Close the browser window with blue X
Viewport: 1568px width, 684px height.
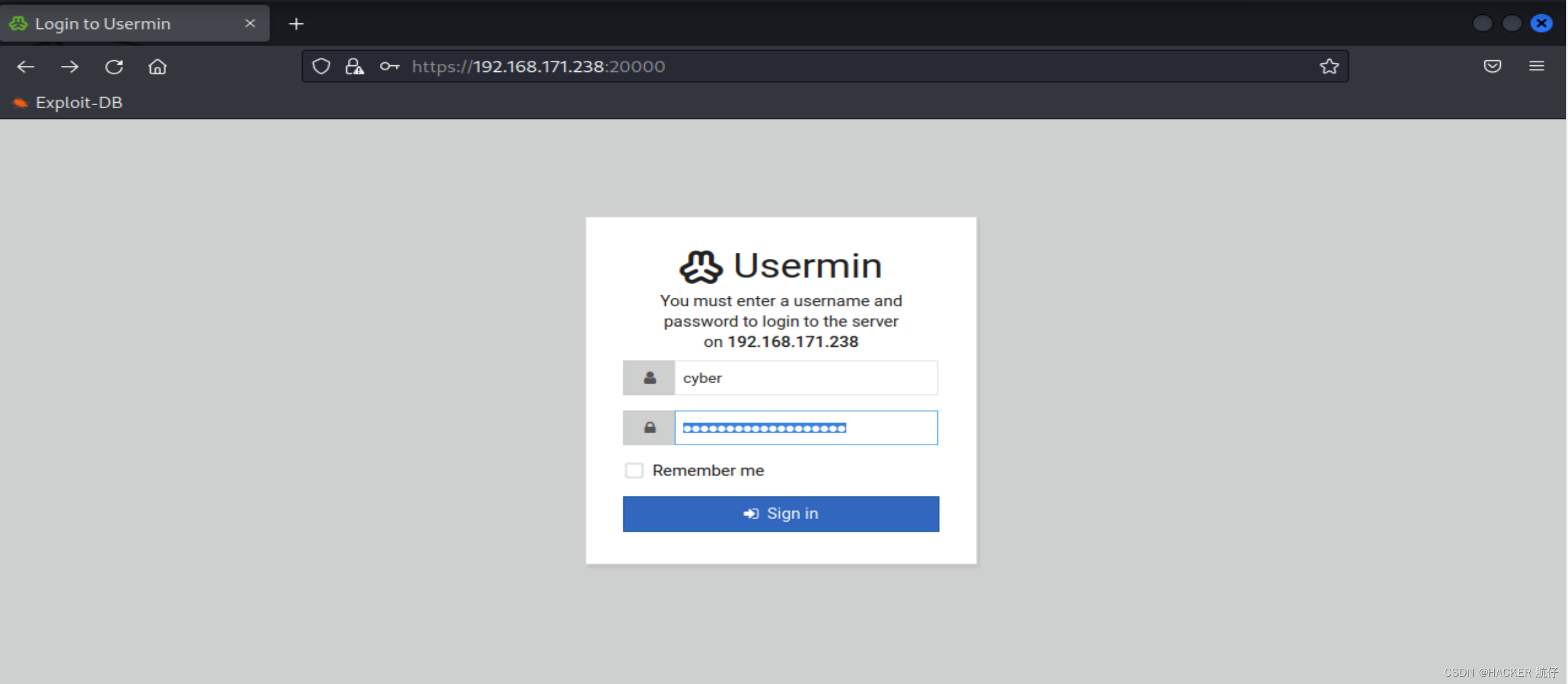[1541, 23]
